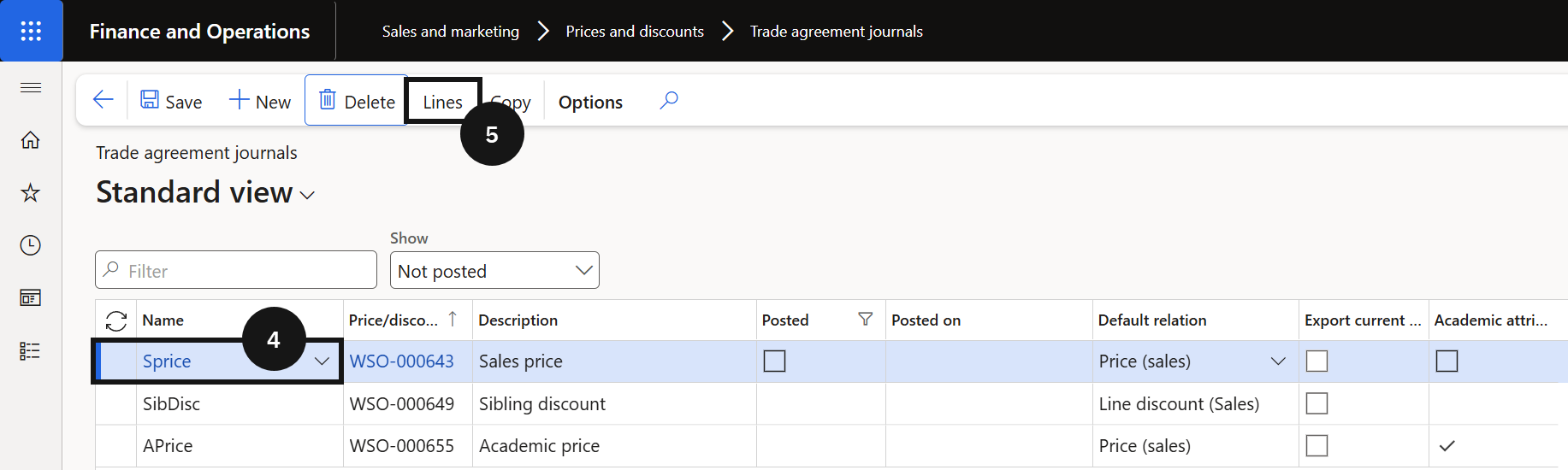Toggle Export current checkbox for SibDisc row

tap(1317, 403)
